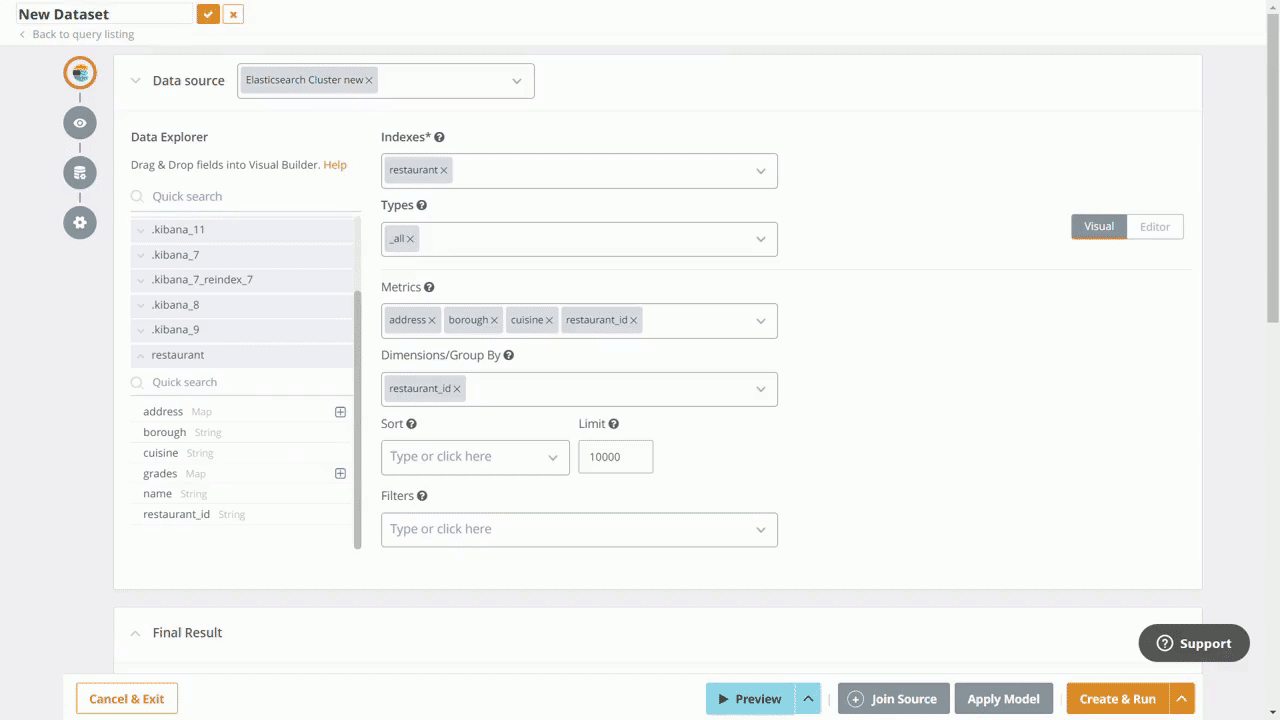The image size is (1280, 720).
Task: Click the Create & Run button
Action: coord(1117,699)
